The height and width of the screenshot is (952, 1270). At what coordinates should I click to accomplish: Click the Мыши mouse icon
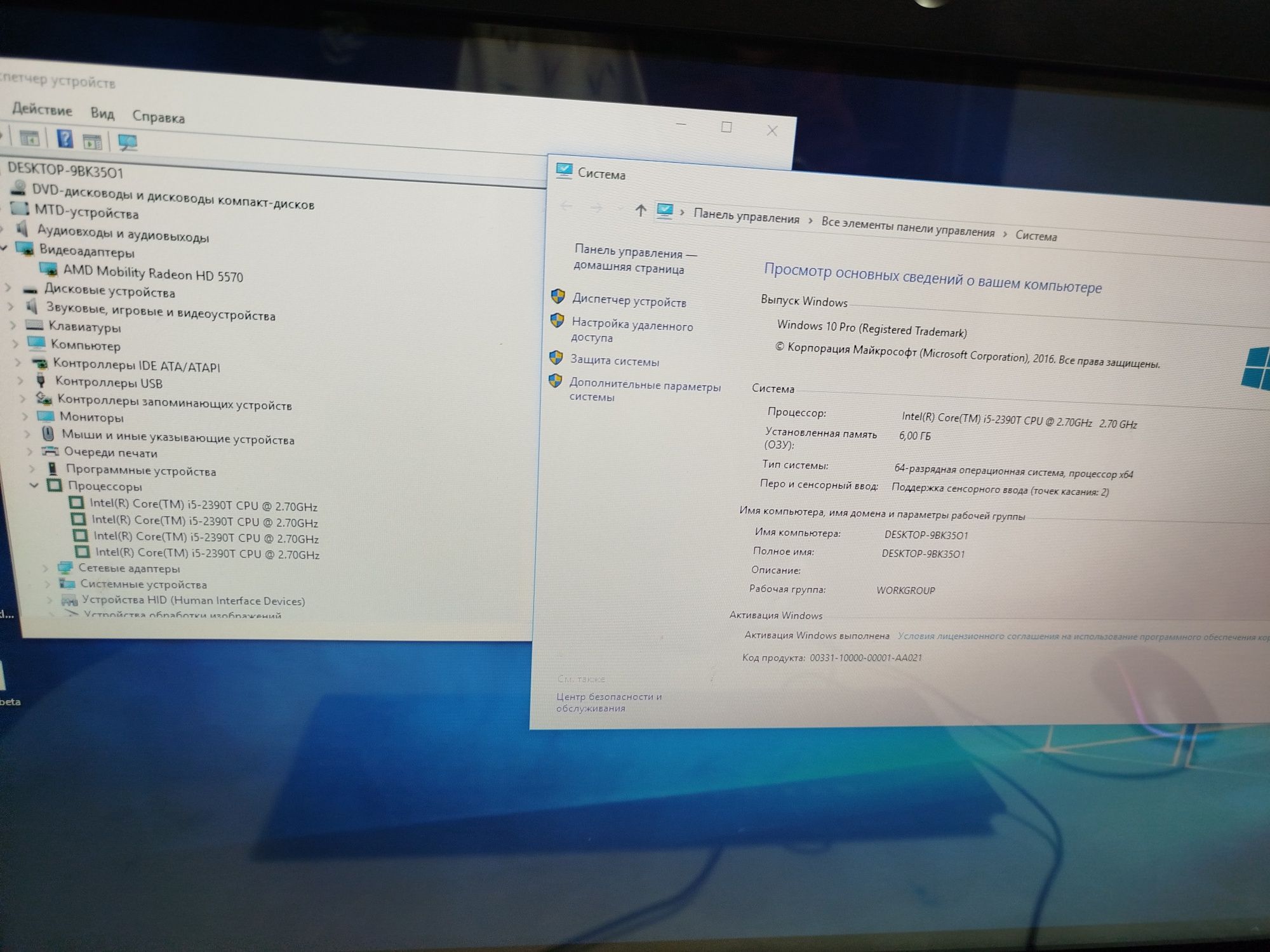point(48,434)
